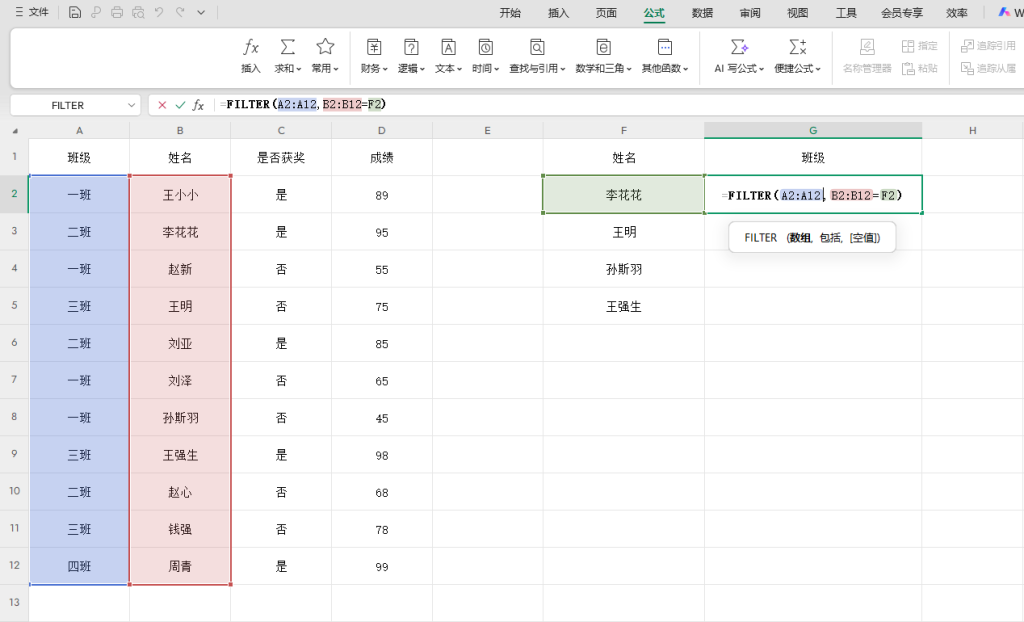Image resolution: width=1024 pixels, height=622 pixels.
Task: Open the 时间 functions icon
Action: pos(486,47)
